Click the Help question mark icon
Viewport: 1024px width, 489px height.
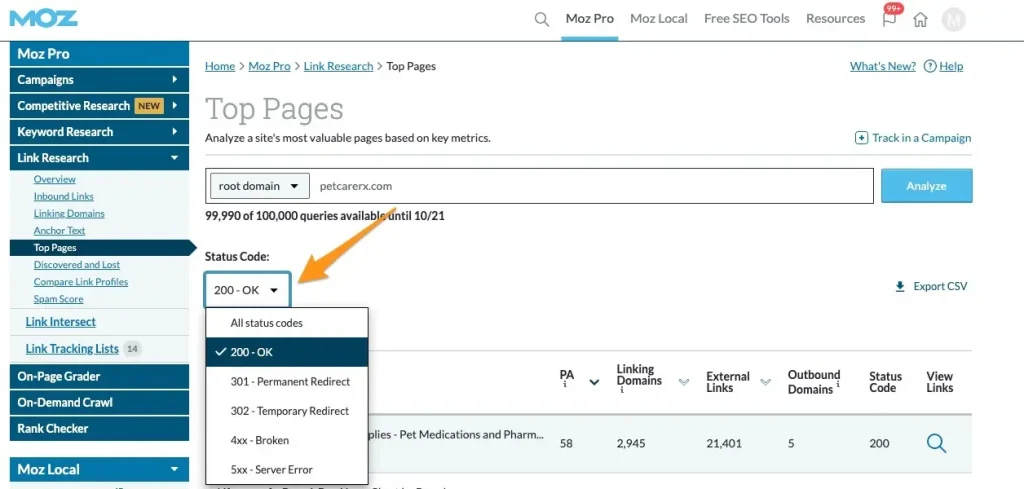tap(930, 66)
